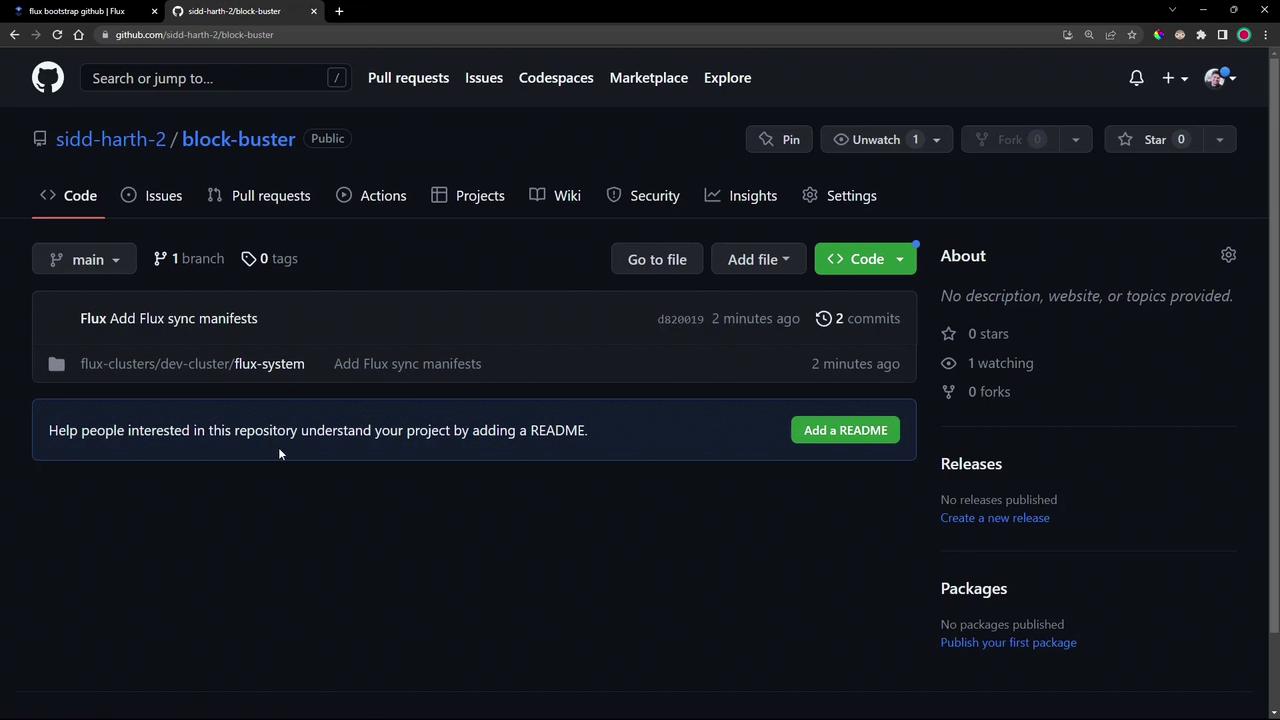Image resolution: width=1280 pixels, height=720 pixels.
Task: Focus the Search or jump to field
Action: [205, 78]
